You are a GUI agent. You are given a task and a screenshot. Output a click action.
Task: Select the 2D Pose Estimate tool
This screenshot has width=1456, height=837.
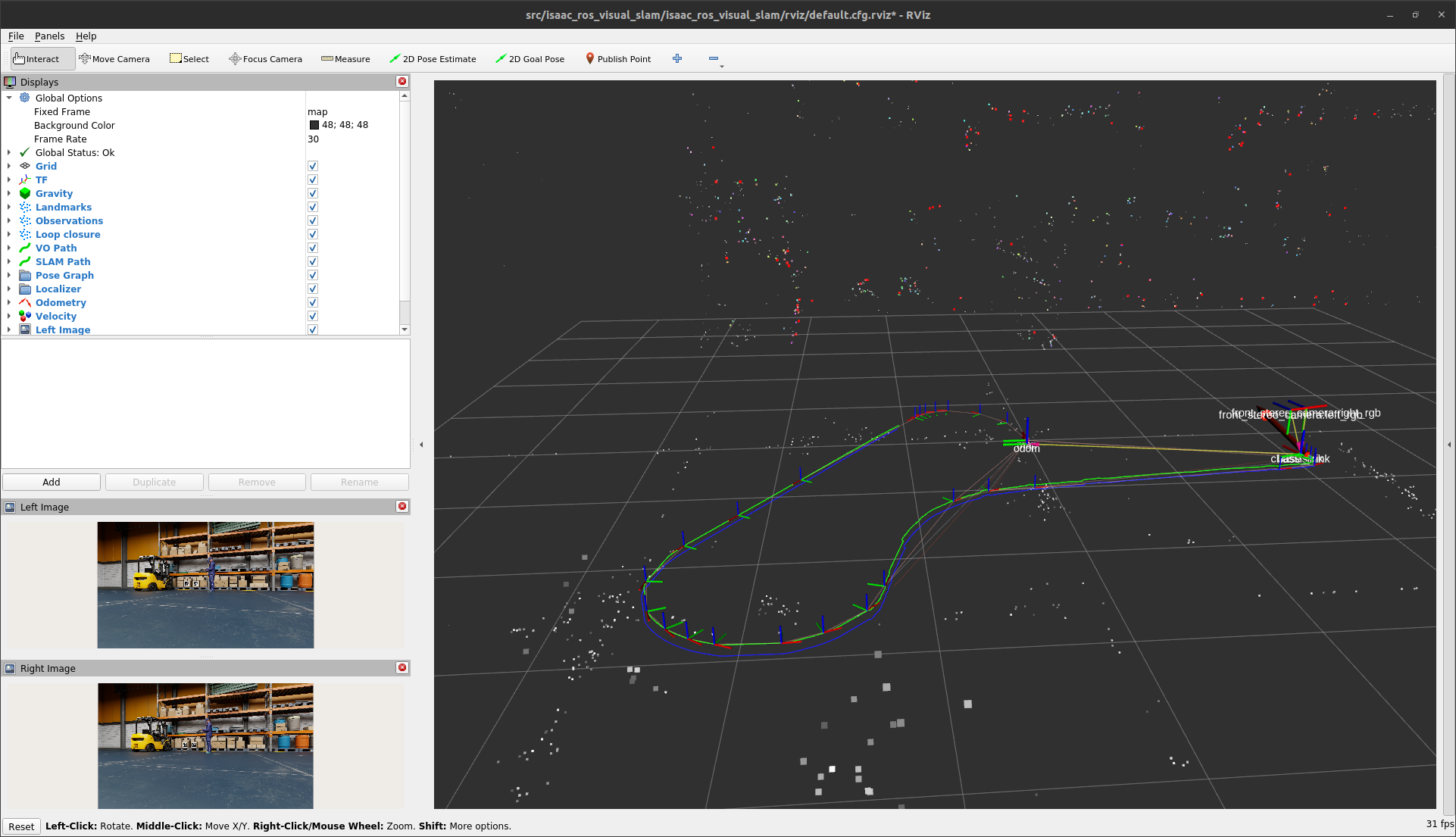[433, 58]
